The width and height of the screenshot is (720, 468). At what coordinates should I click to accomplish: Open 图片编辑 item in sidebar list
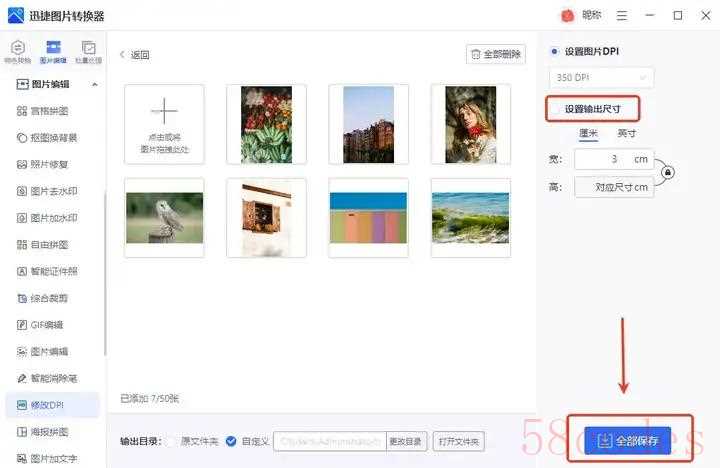click(x=43, y=352)
